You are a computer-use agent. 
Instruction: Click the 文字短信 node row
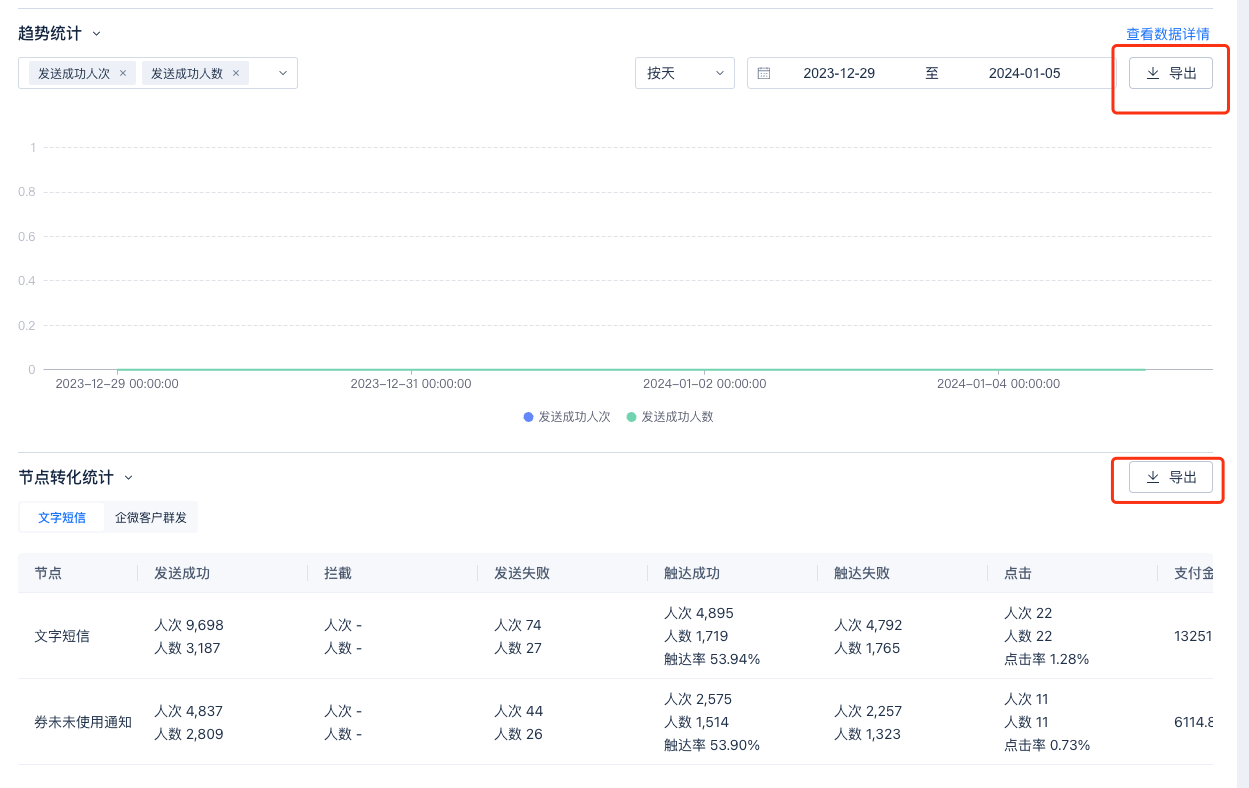pyautogui.click(x=62, y=636)
